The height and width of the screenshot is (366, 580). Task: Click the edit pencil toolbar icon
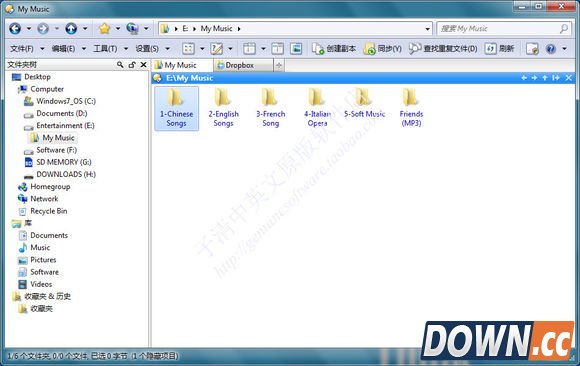click(x=216, y=48)
